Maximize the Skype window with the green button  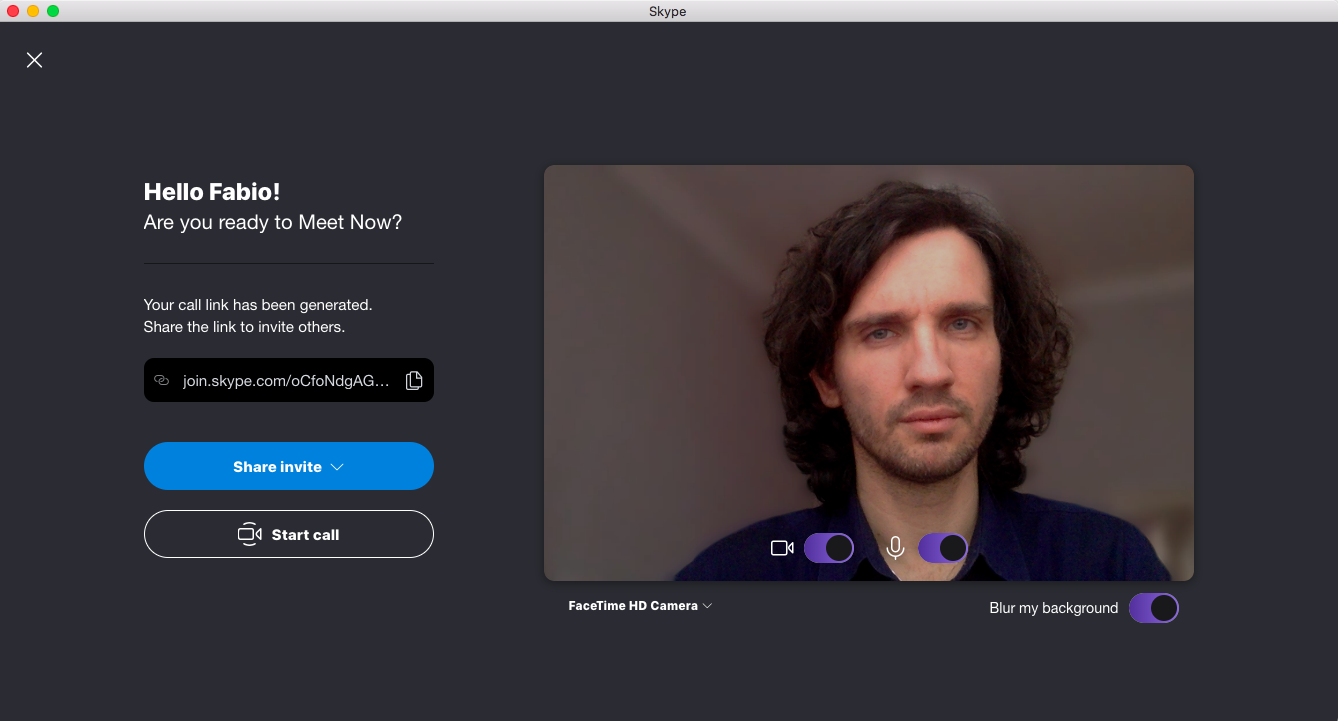[x=53, y=11]
